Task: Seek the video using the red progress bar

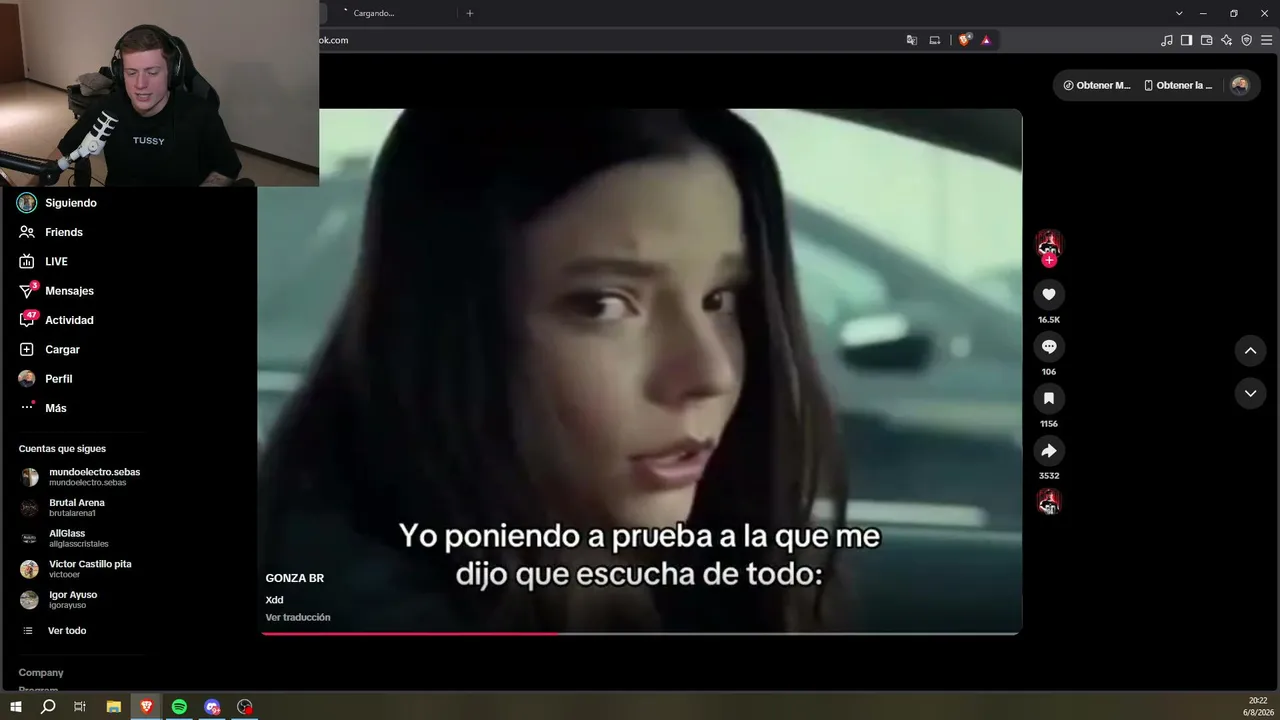Action: click(640, 633)
